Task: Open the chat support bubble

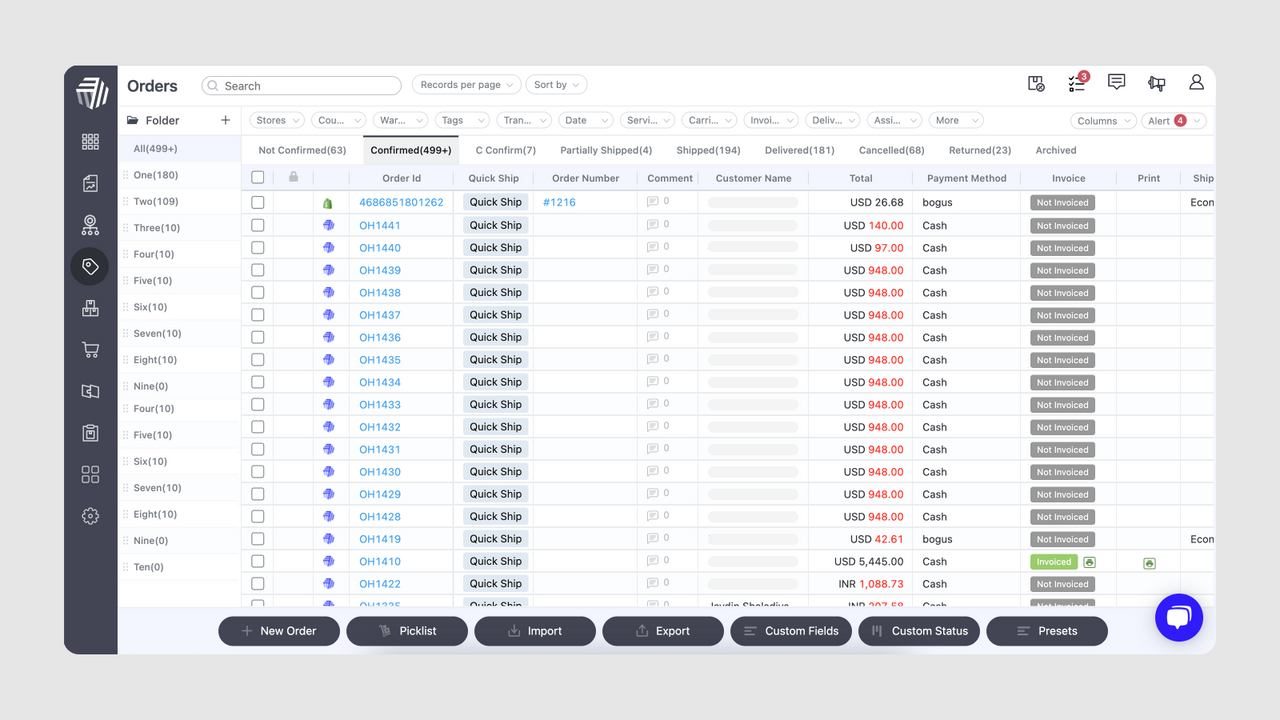Action: tap(1179, 617)
